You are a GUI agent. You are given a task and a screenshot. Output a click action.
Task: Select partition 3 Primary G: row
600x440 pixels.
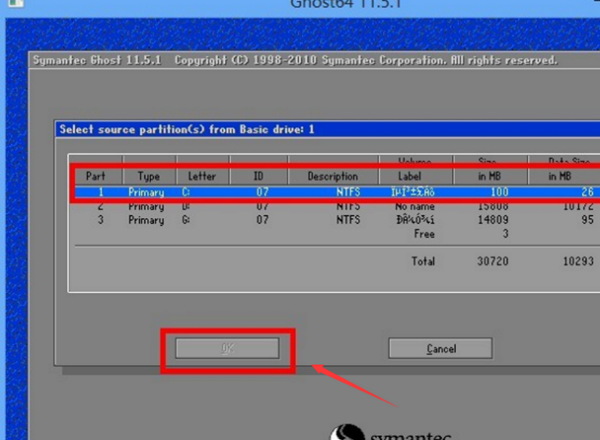(337, 220)
